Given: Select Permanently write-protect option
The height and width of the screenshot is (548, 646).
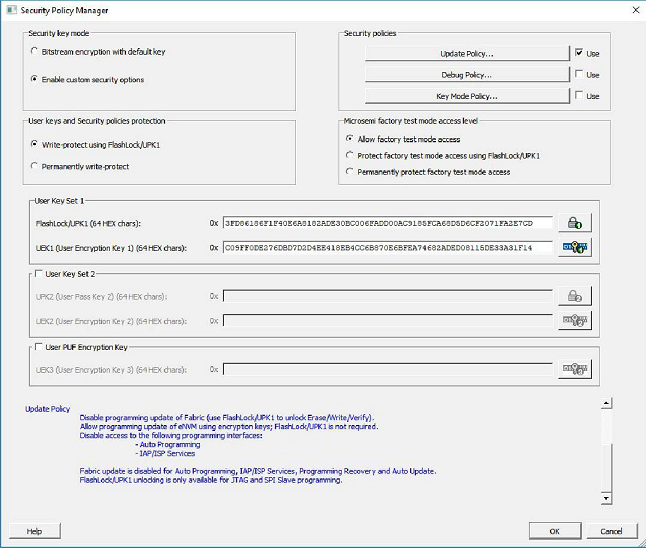Looking at the screenshot, I should coord(35,166).
